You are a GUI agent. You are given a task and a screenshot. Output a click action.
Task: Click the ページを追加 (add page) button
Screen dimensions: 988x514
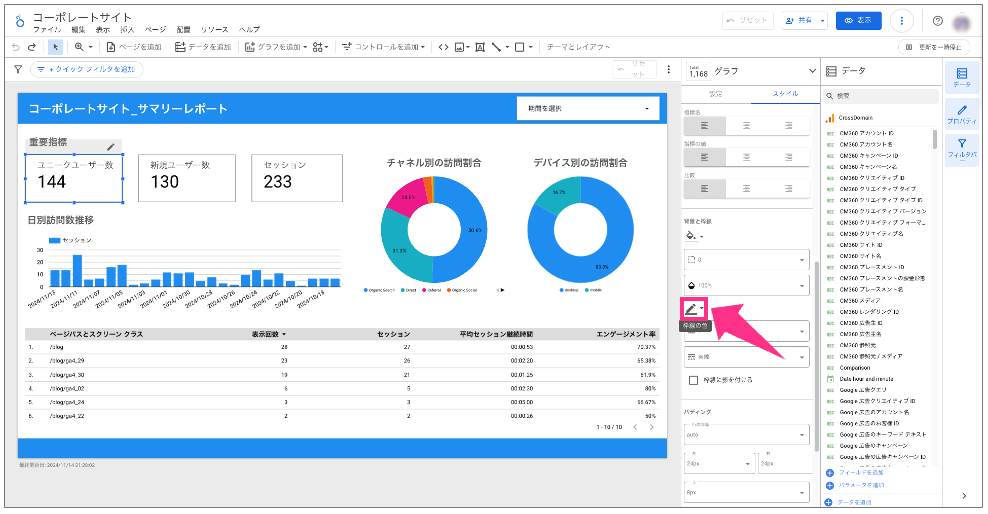click(134, 47)
